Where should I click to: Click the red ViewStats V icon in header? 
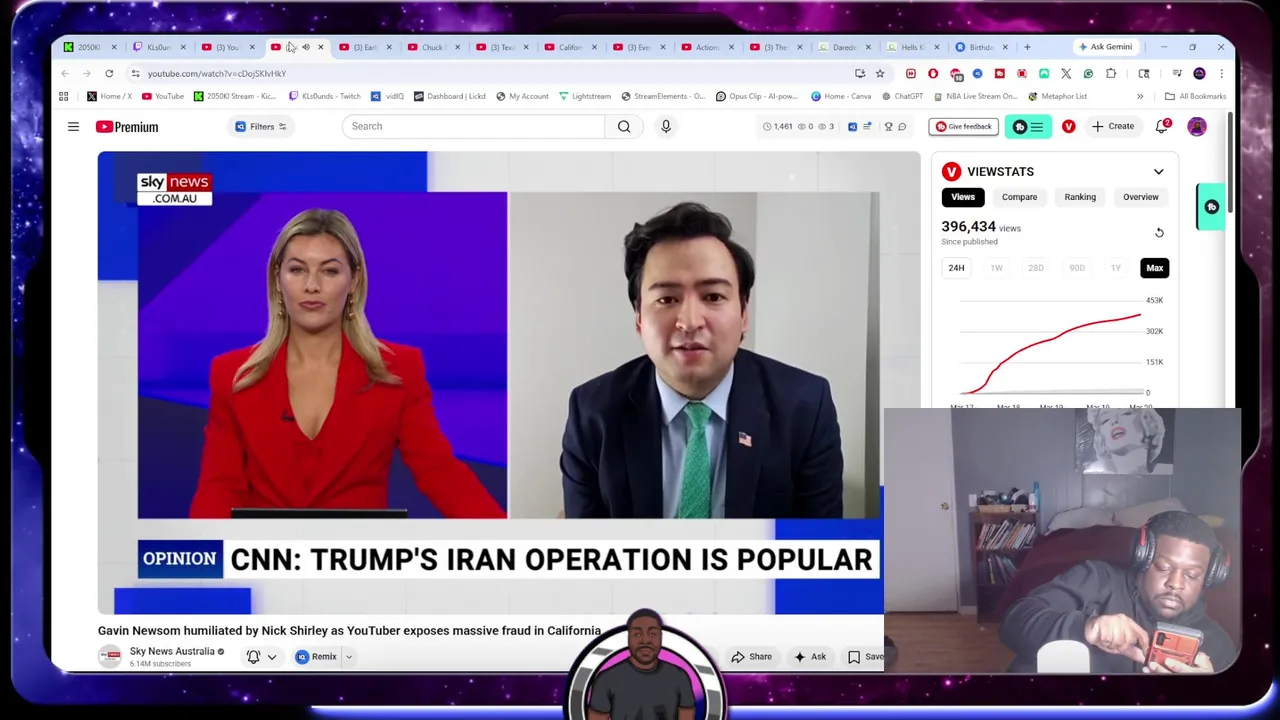[x=1068, y=126]
